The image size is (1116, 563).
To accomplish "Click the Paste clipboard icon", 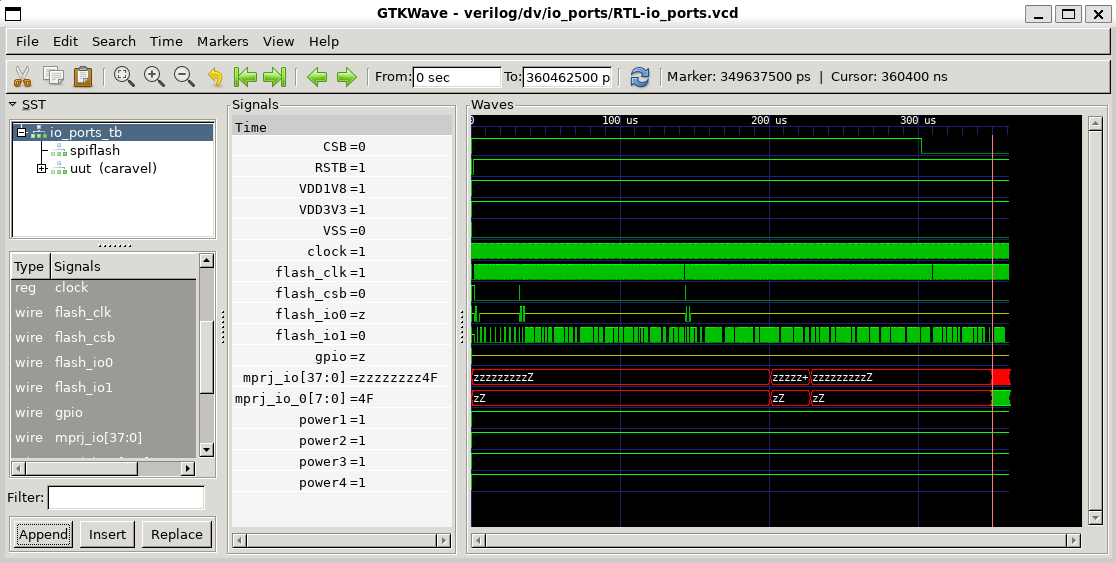I will point(83,76).
